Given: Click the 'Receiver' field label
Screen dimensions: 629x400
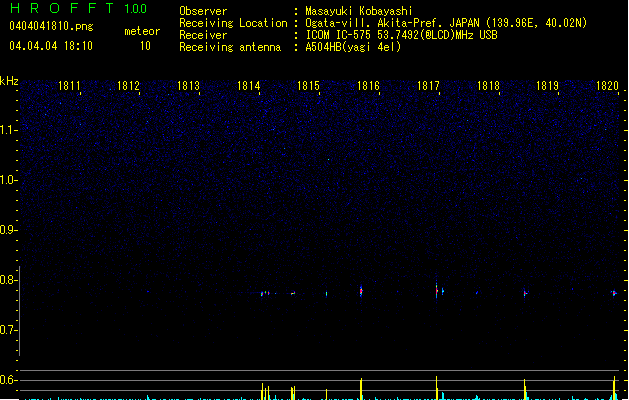Looking at the screenshot, I should (x=203, y=35).
